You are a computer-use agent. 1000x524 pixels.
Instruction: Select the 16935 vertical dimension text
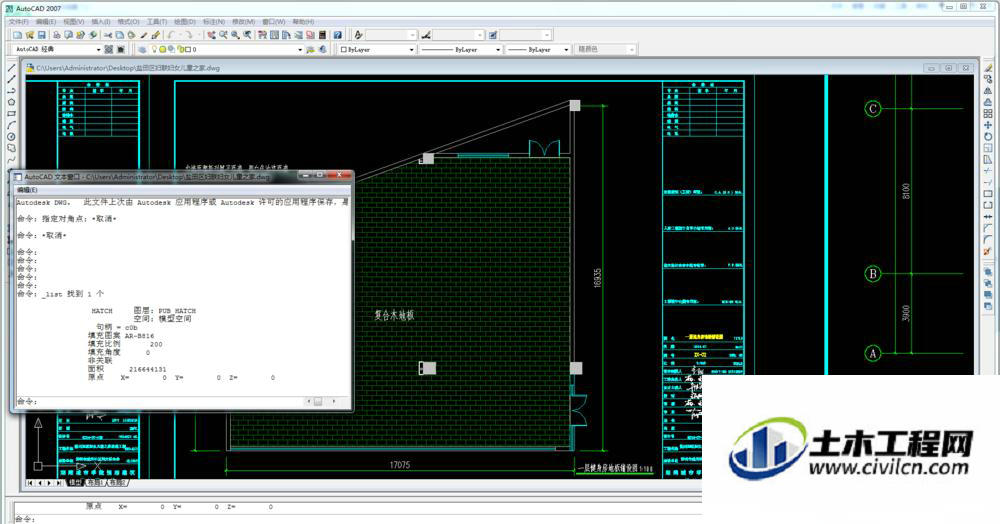tap(598, 278)
